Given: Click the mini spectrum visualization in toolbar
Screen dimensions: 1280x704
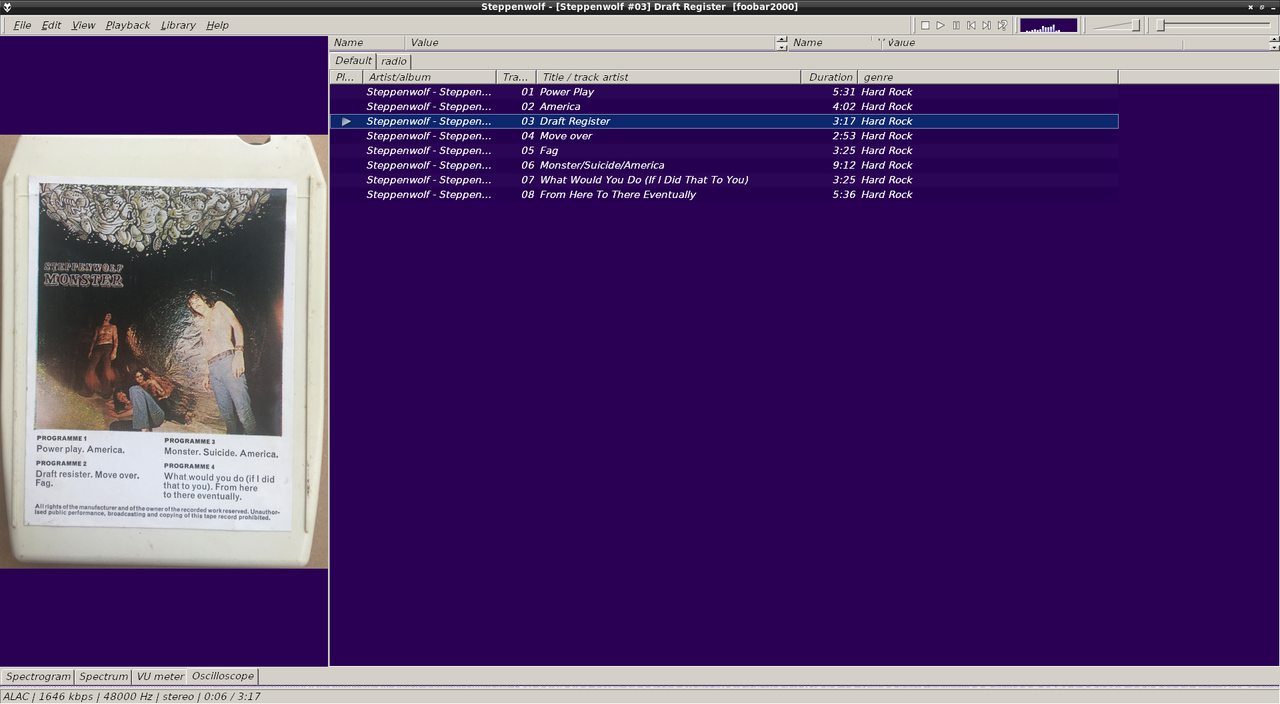Looking at the screenshot, I should click(1048, 25).
